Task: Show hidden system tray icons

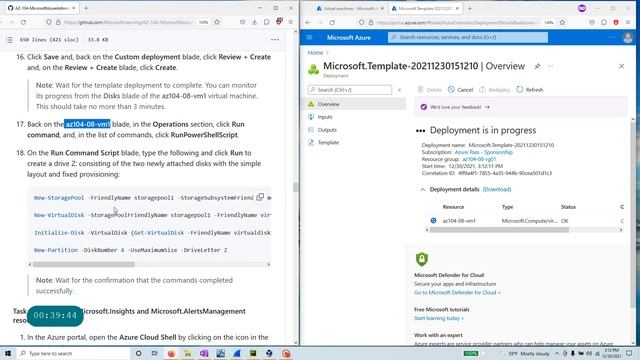Action: (x=556, y=353)
